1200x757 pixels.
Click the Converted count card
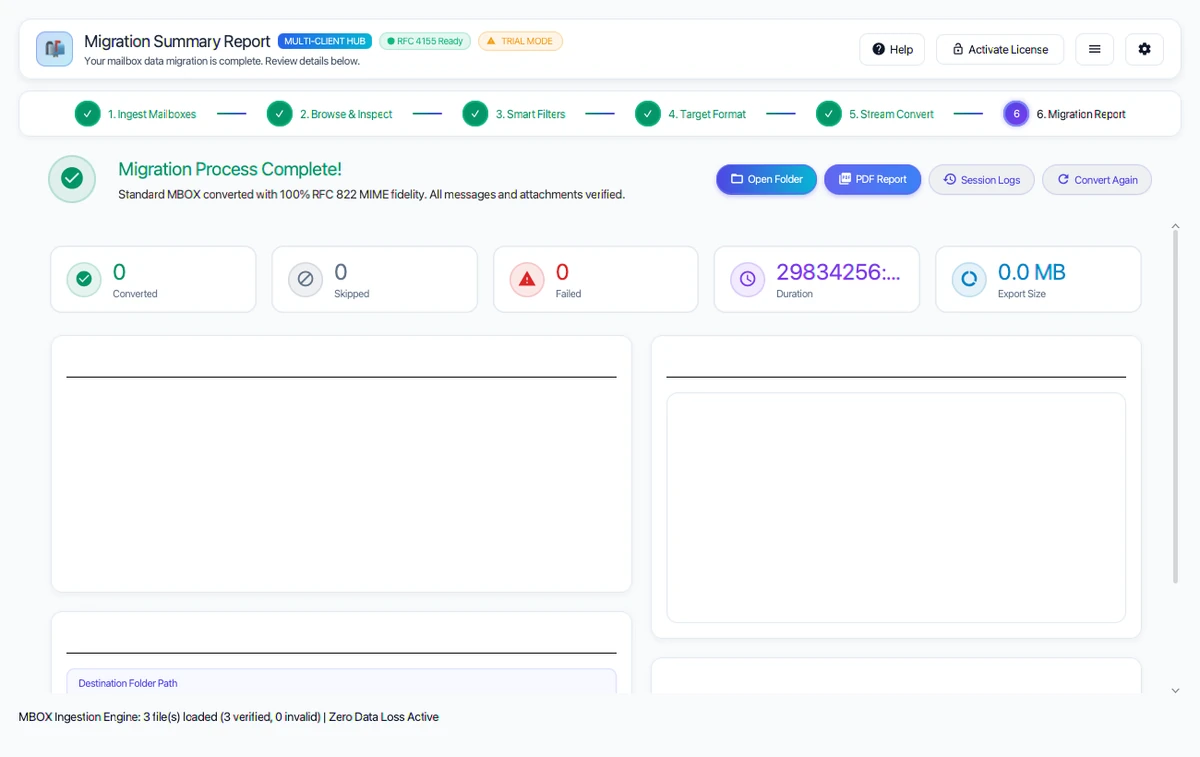153,279
